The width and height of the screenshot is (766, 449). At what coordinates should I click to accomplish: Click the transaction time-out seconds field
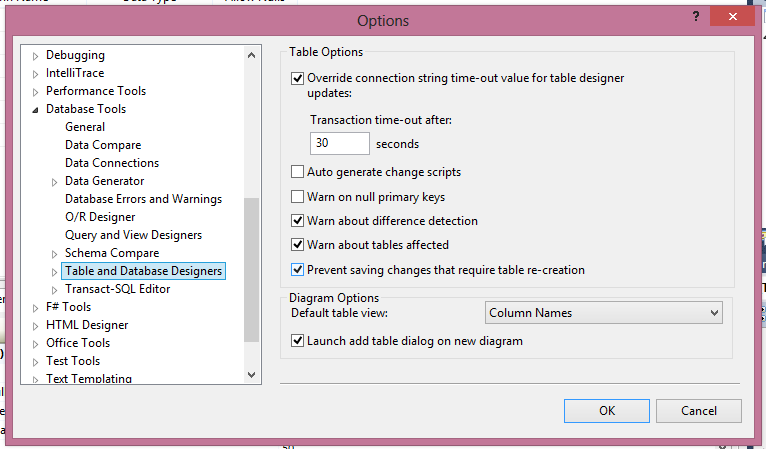pyautogui.click(x=339, y=144)
